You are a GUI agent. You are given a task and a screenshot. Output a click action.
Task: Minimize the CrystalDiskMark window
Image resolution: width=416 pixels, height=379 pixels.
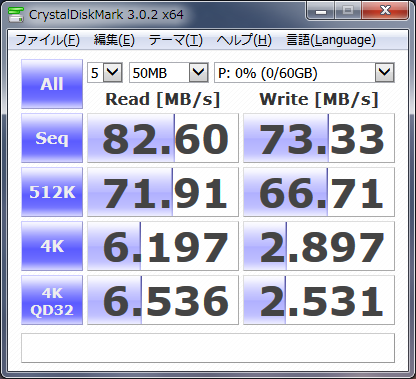pos(321,11)
